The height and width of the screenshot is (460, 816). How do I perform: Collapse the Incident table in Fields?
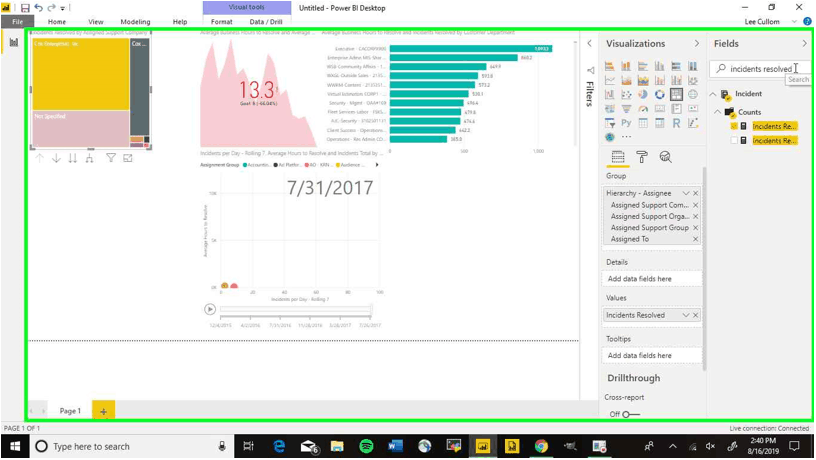713,94
